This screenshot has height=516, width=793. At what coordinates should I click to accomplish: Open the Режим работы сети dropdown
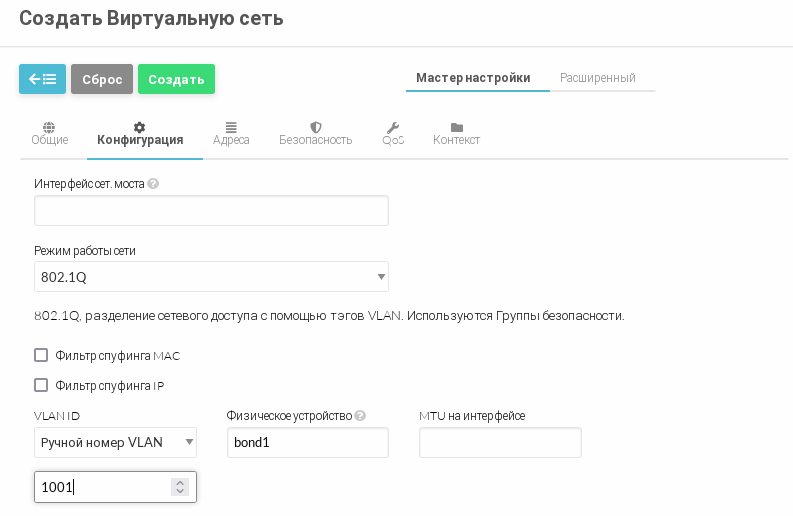(x=211, y=276)
